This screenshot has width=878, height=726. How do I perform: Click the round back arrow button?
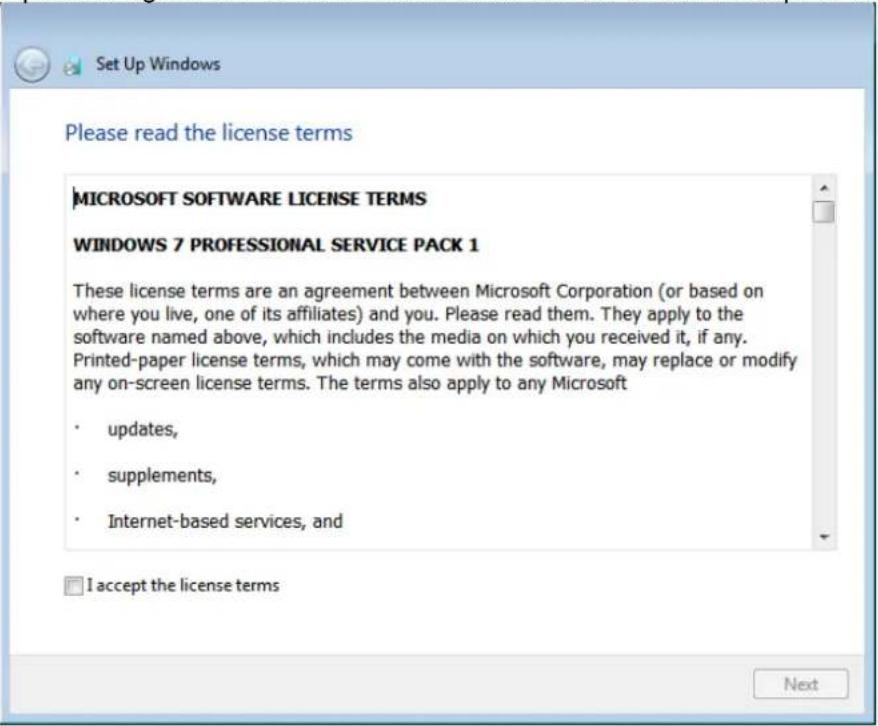click(x=31, y=65)
